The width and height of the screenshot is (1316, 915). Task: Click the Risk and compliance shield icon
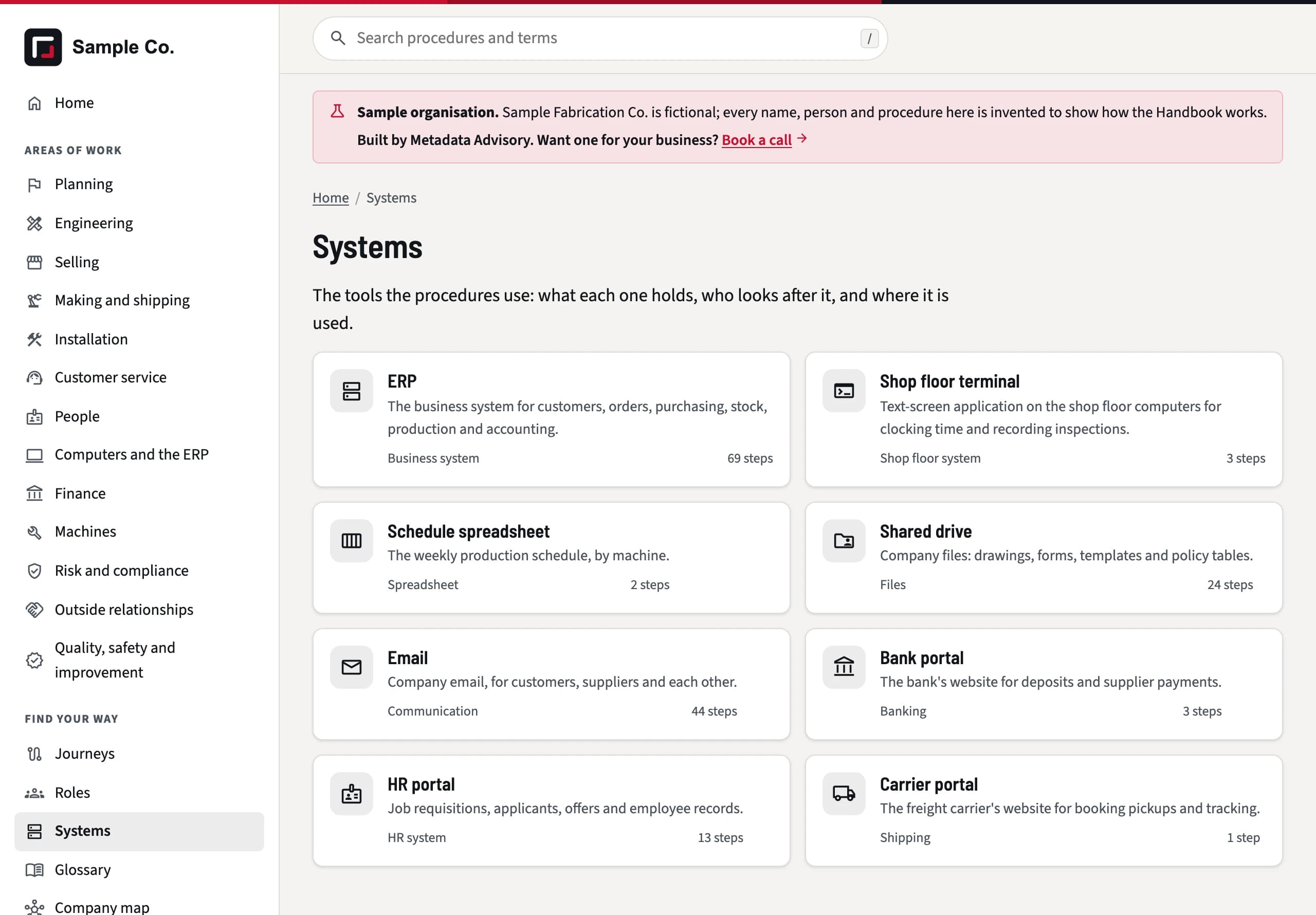(34, 571)
